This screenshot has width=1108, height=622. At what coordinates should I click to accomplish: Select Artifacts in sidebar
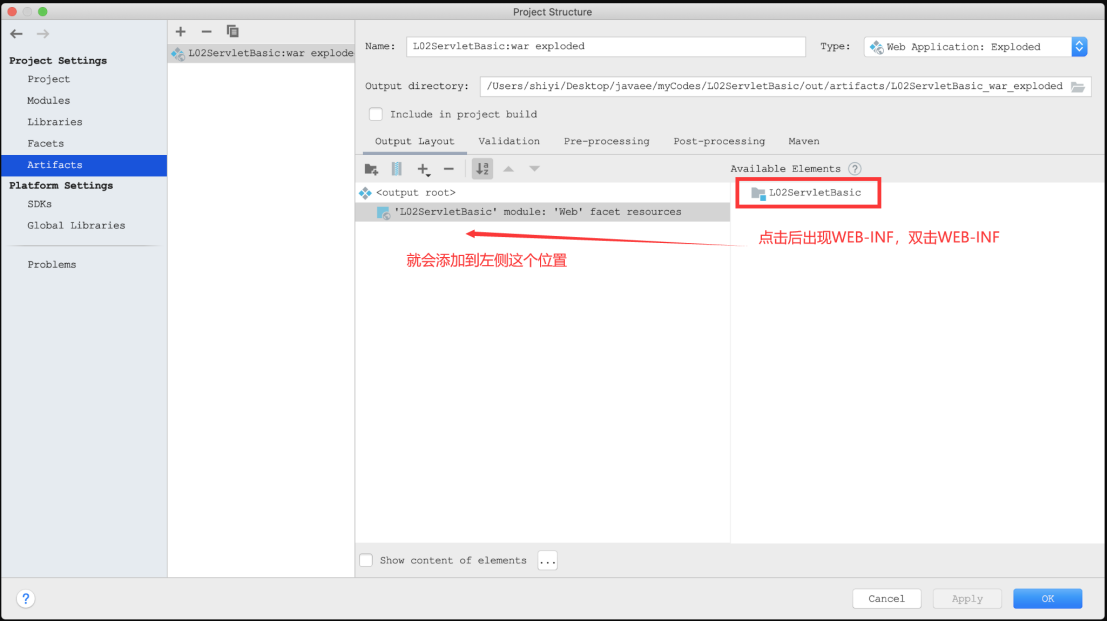84,165
